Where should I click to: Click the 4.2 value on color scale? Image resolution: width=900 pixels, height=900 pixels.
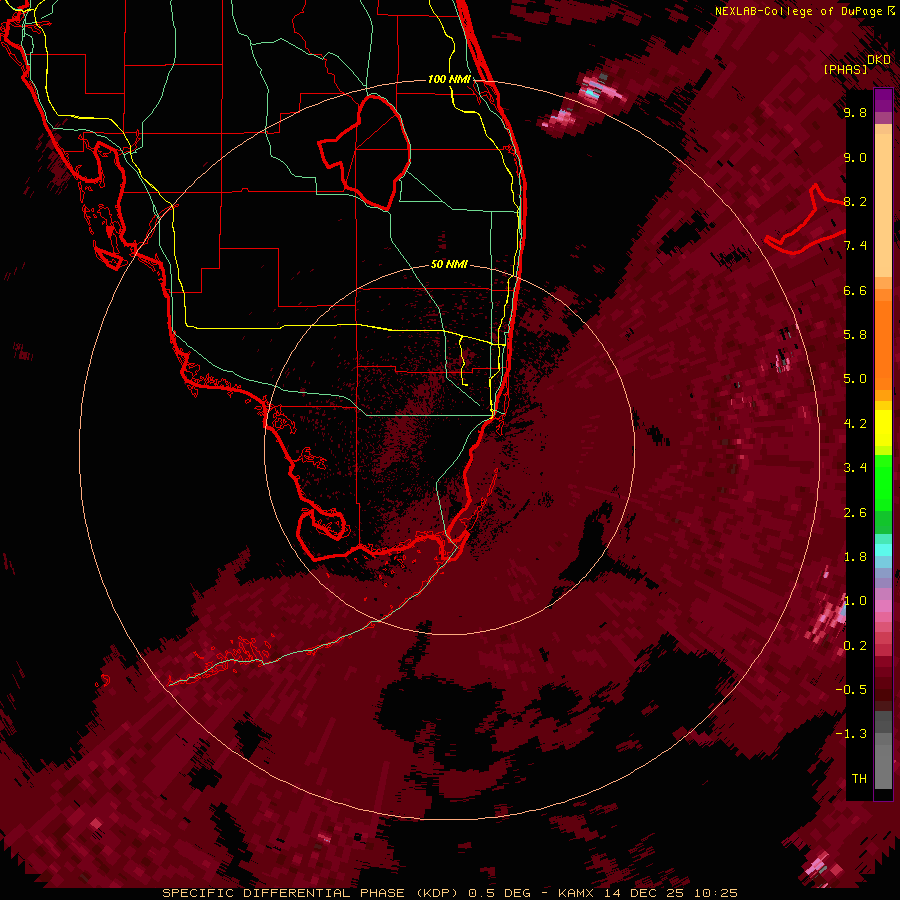click(x=855, y=424)
